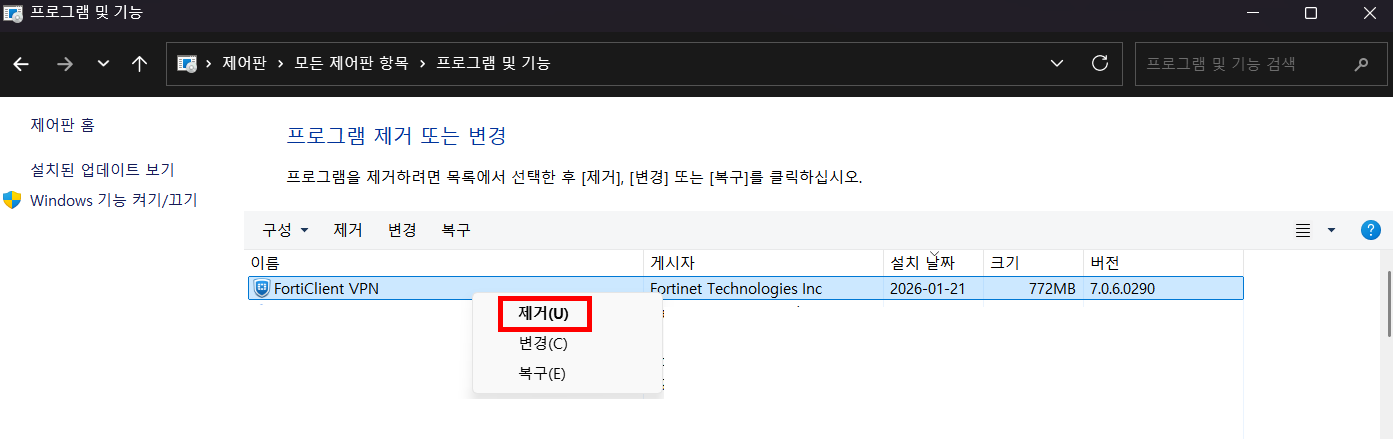This screenshot has height=439, width=1393.
Task: Open Windows 기능 켜기/끄기 link
Action: [114, 200]
